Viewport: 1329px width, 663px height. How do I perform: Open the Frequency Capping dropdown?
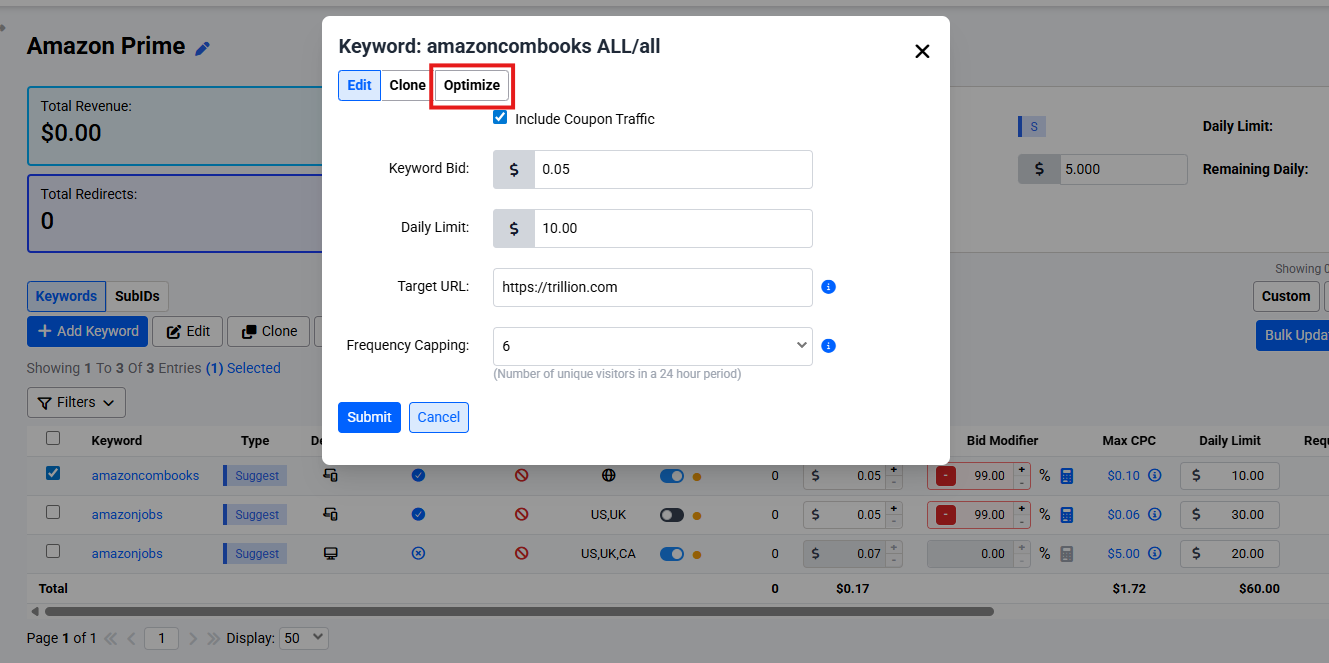[x=652, y=346]
